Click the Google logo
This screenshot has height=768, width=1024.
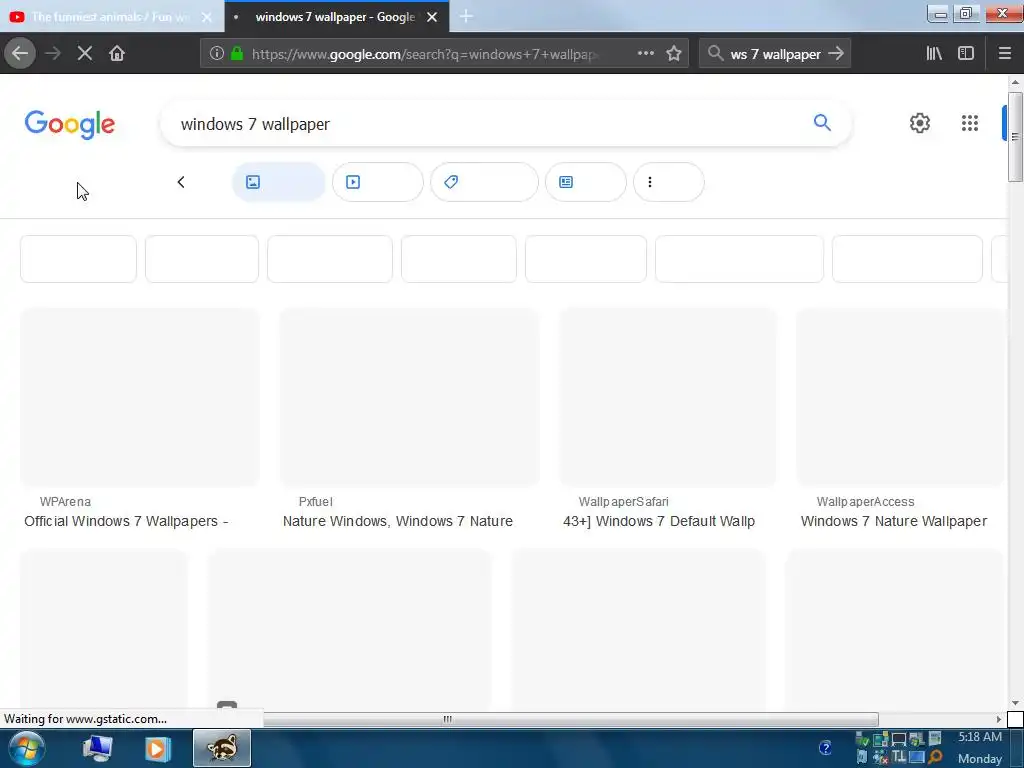pyautogui.click(x=70, y=124)
